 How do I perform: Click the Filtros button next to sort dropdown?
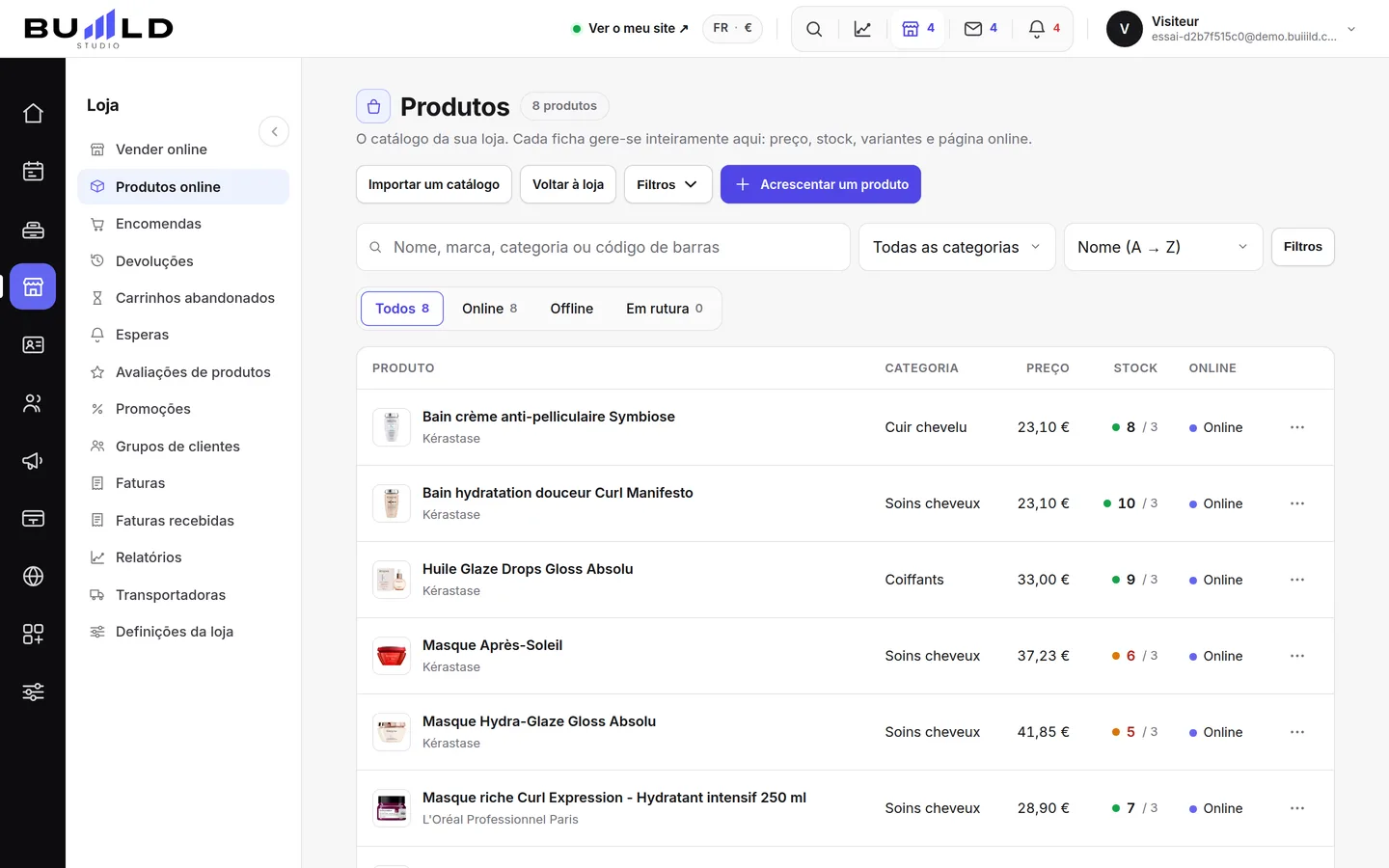pyautogui.click(x=1303, y=247)
